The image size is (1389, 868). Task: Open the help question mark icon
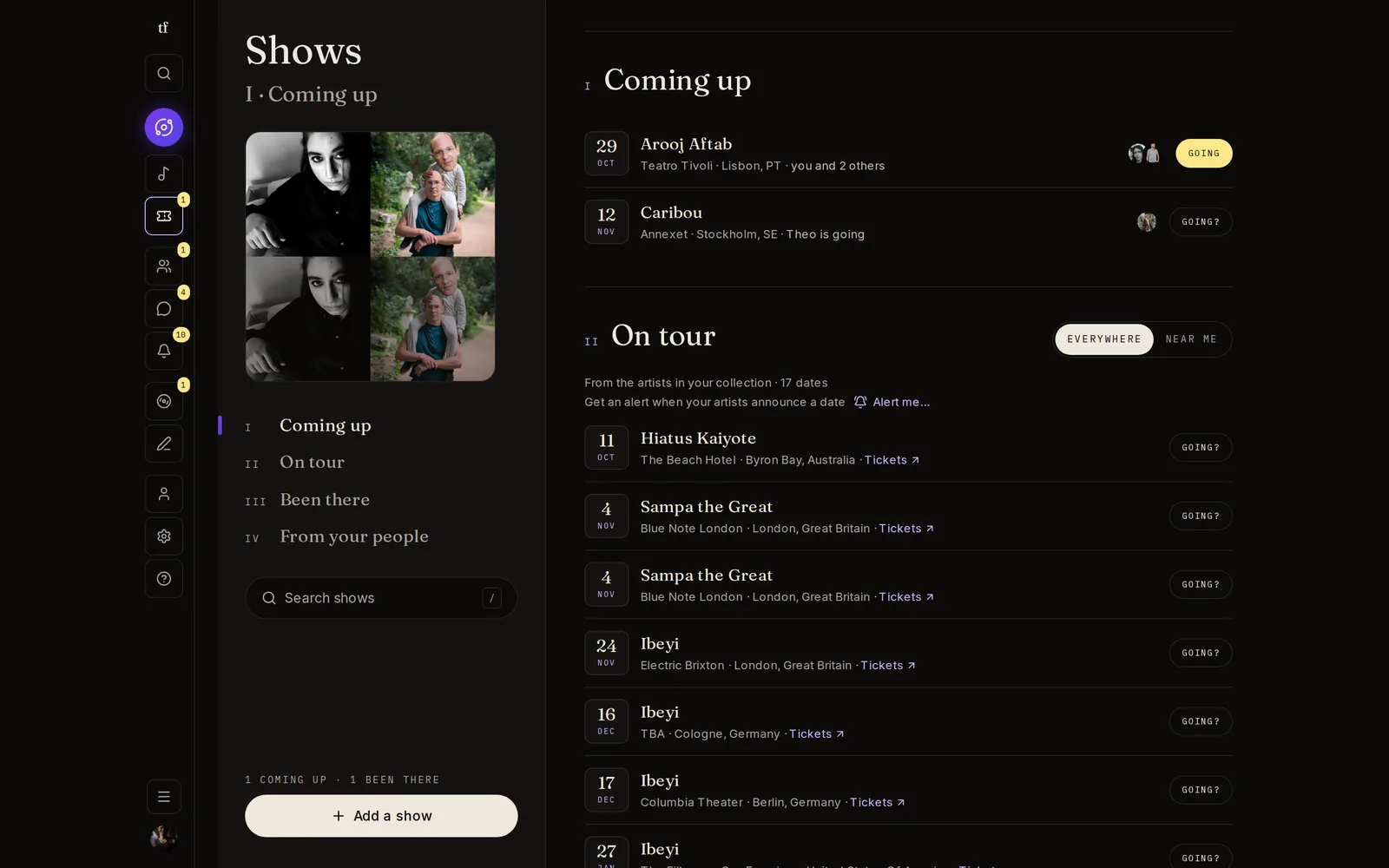coord(163,579)
